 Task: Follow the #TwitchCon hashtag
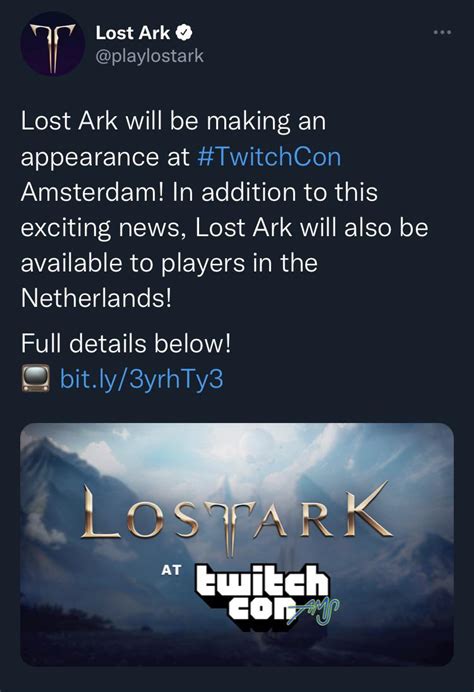click(269, 157)
